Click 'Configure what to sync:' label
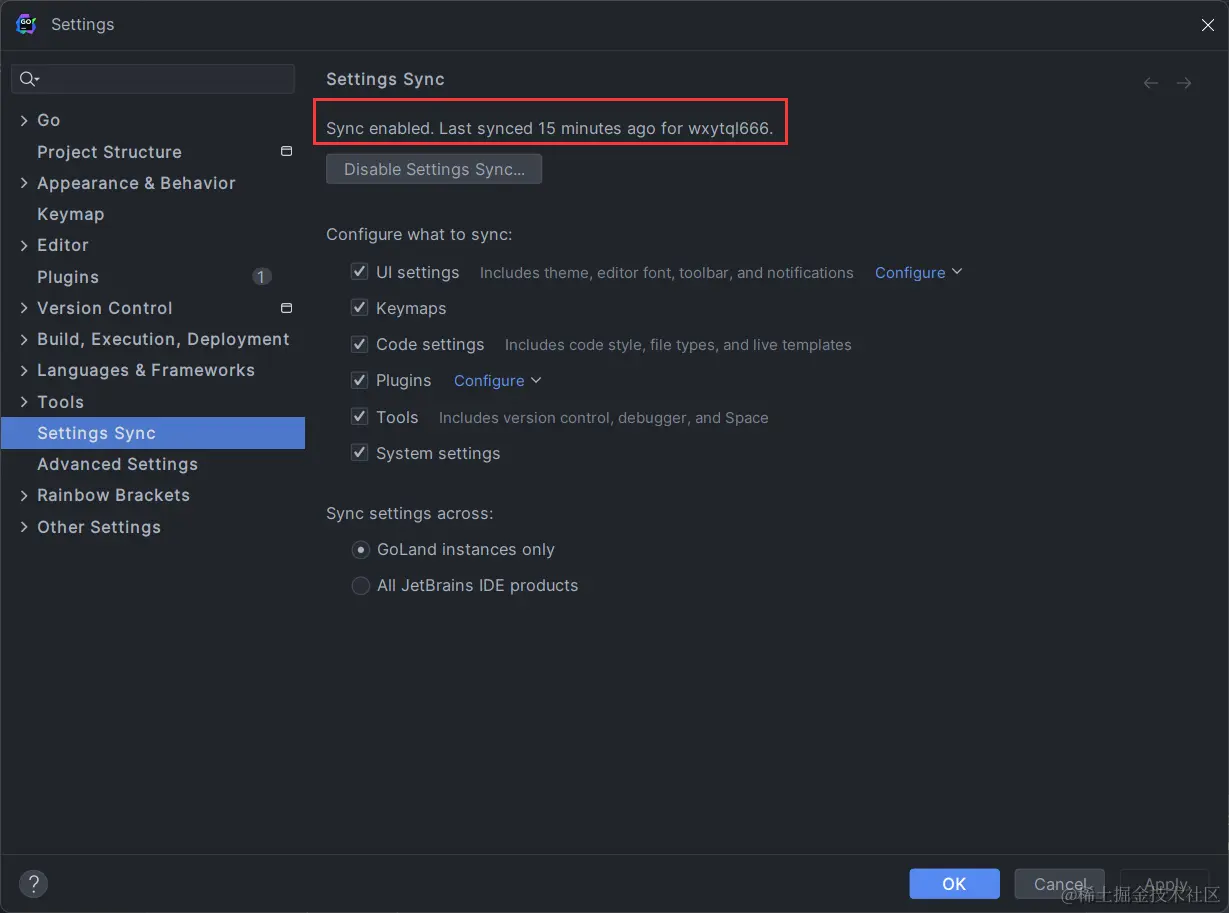 (419, 235)
